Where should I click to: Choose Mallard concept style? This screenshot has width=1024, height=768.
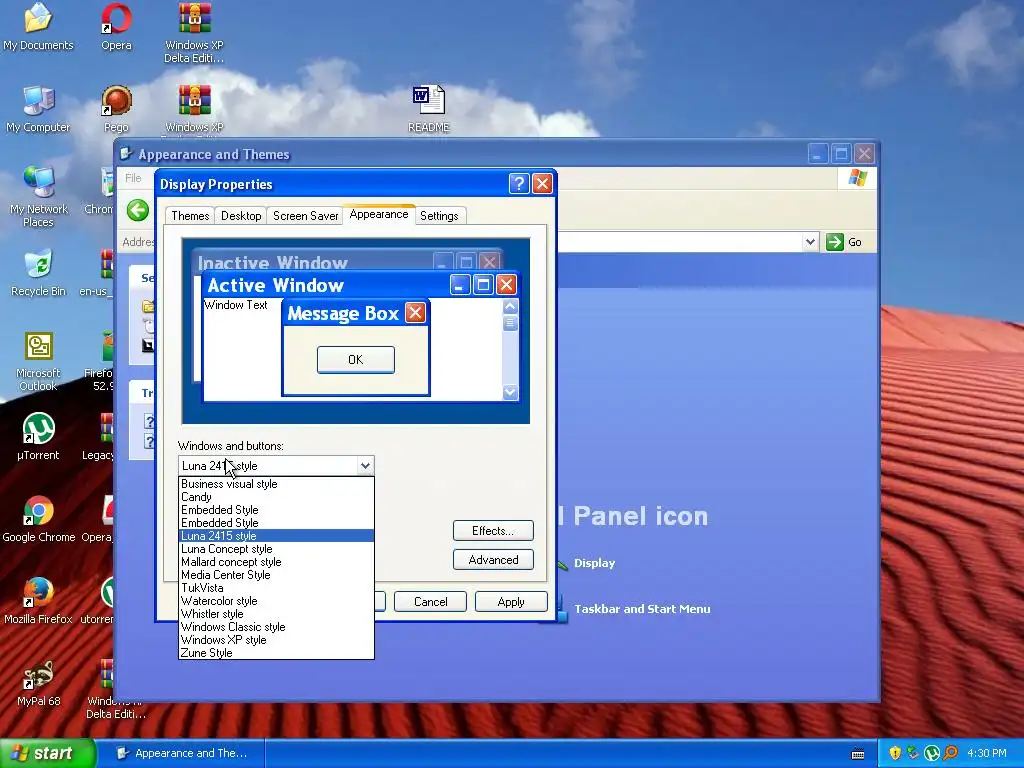point(276,562)
